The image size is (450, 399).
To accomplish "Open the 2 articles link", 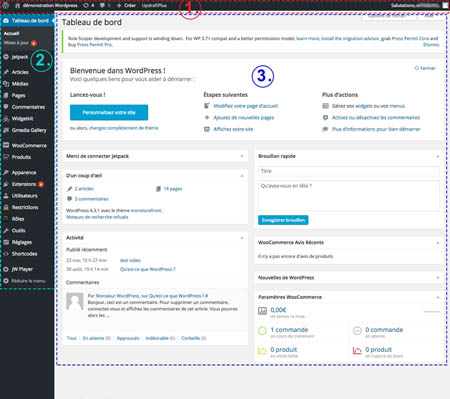I will [84, 189].
